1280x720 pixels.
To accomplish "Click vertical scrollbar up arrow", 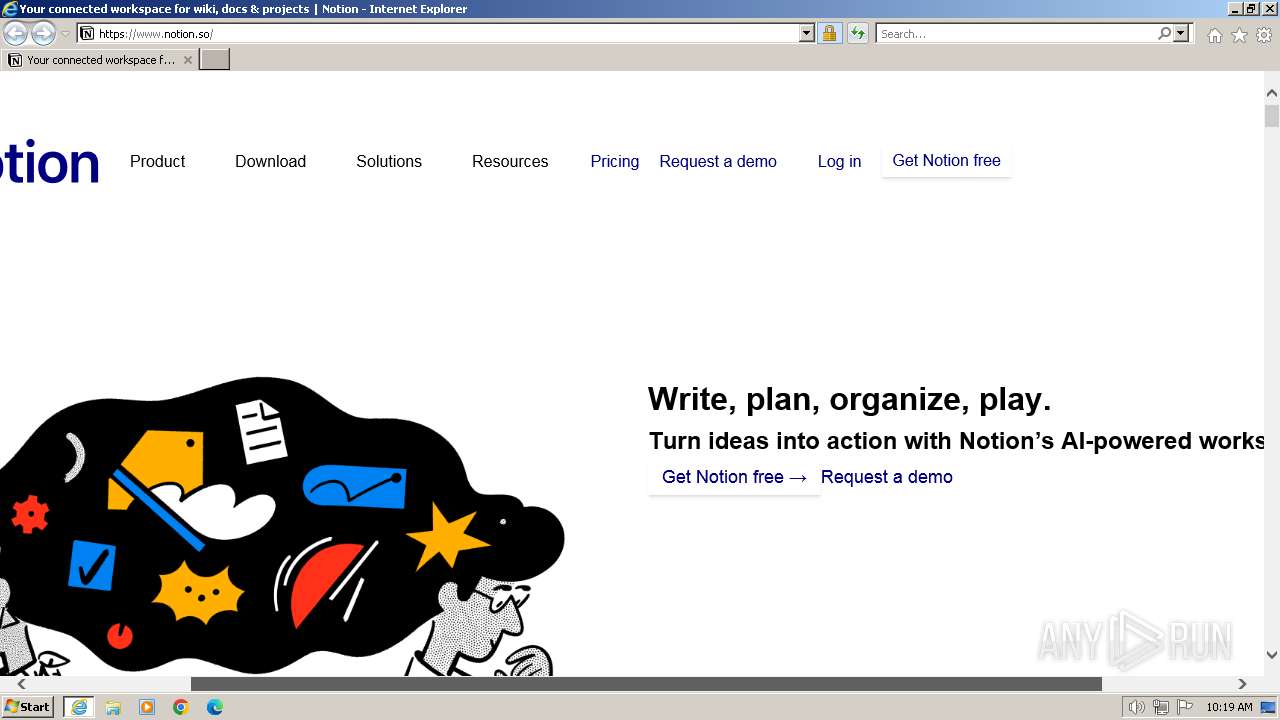I will (x=1271, y=93).
